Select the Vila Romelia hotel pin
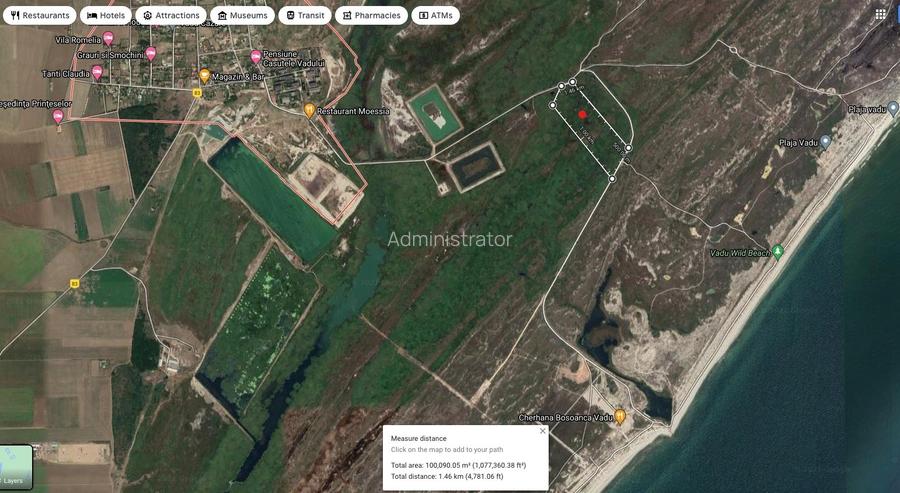The height and width of the screenshot is (493, 900). 108,38
